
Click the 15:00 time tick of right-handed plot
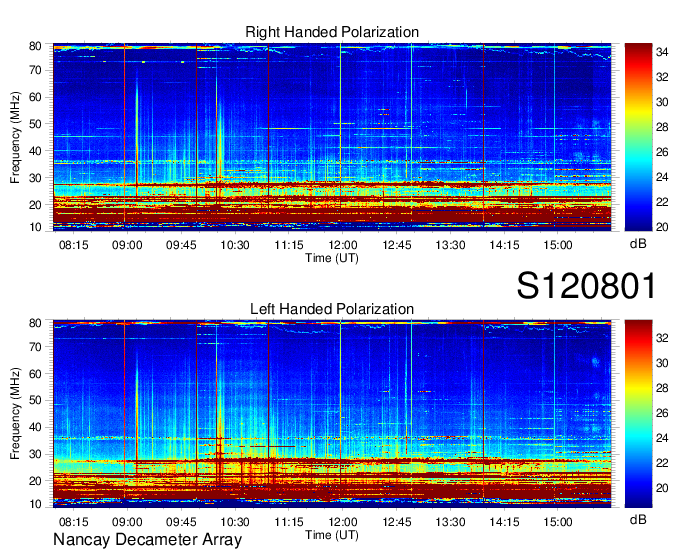(558, 245)
